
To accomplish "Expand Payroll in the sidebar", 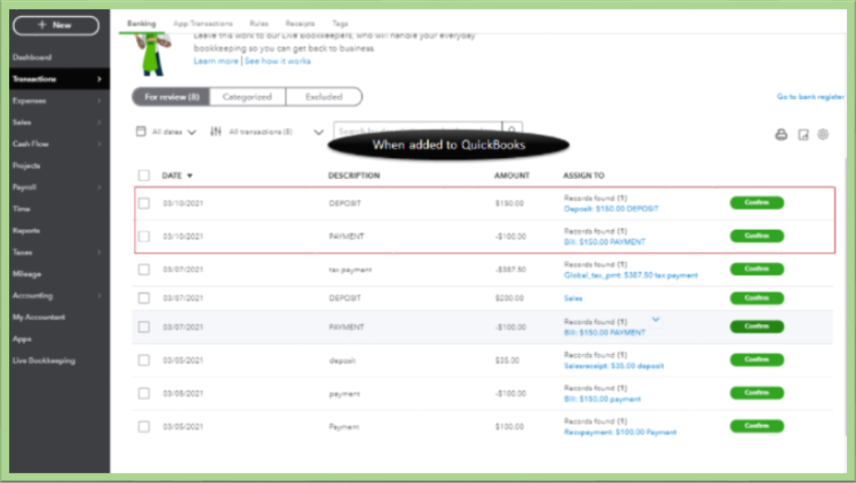I will 99,187.
